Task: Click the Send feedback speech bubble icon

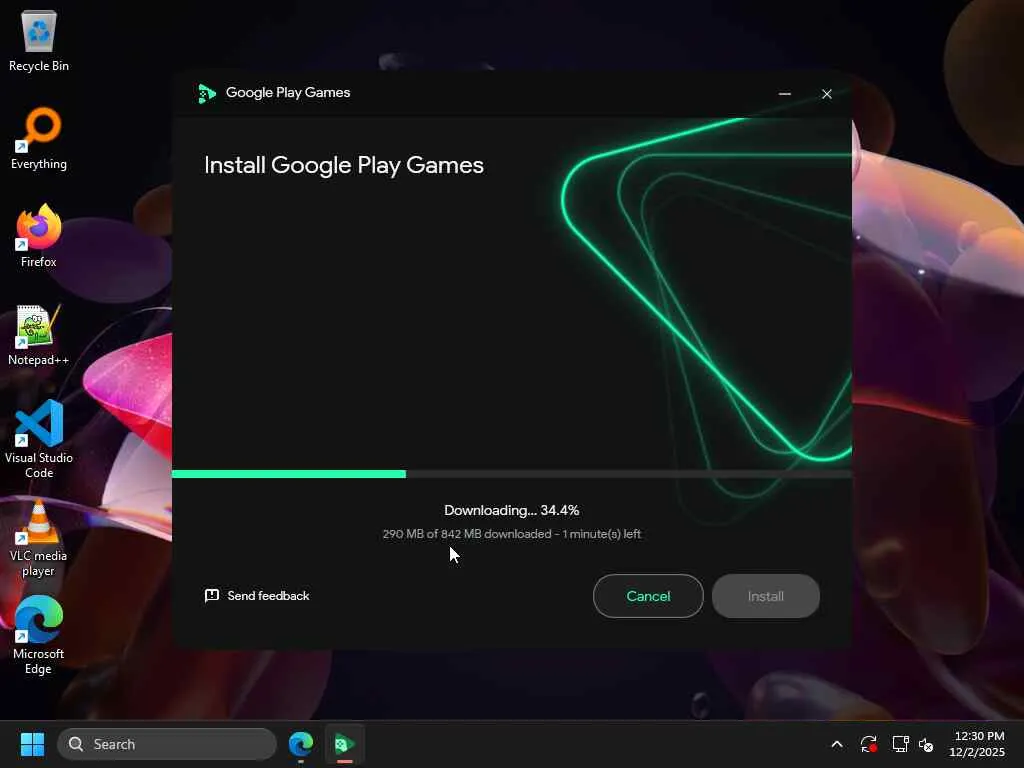Action: pos(212,596)
